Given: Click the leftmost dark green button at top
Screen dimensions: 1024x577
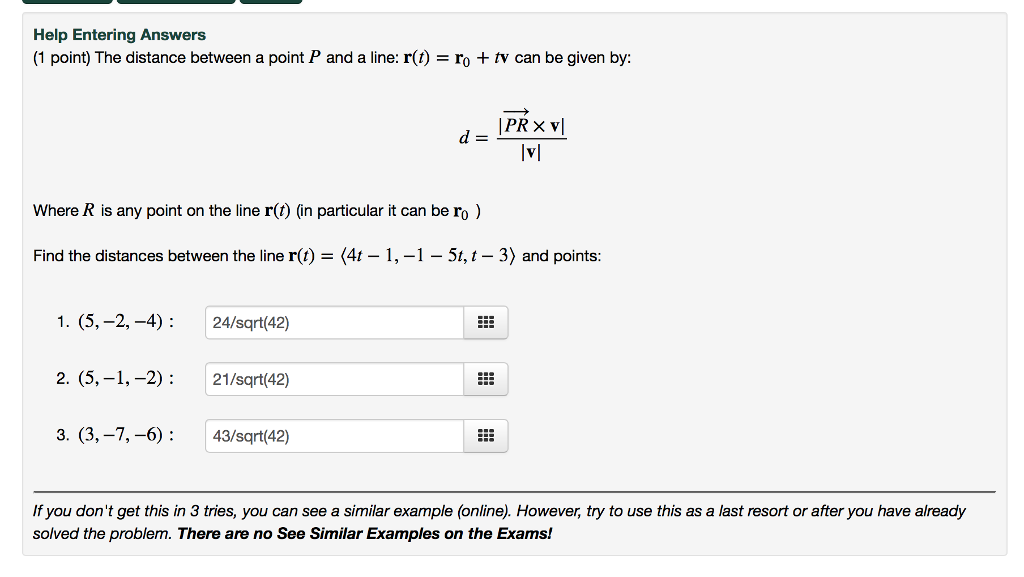Looking at the screenshot, I should pos(67,2).
